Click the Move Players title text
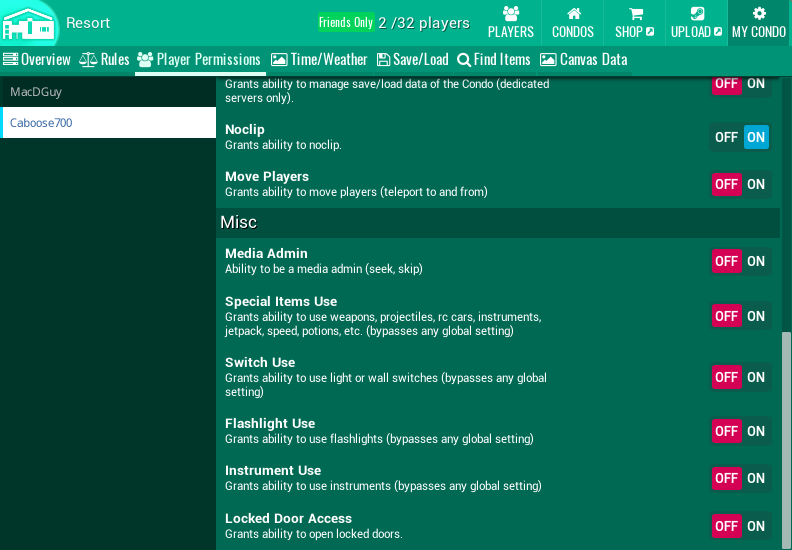This screenshot has height=550, width=792. pyautogui.click(x=267, y=177)
